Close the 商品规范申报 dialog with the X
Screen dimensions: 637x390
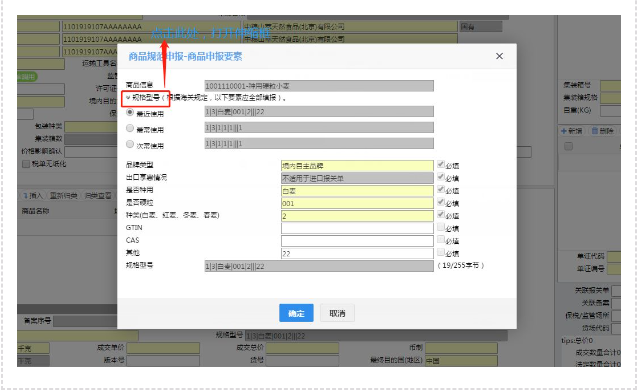click(x=499, y=56)
